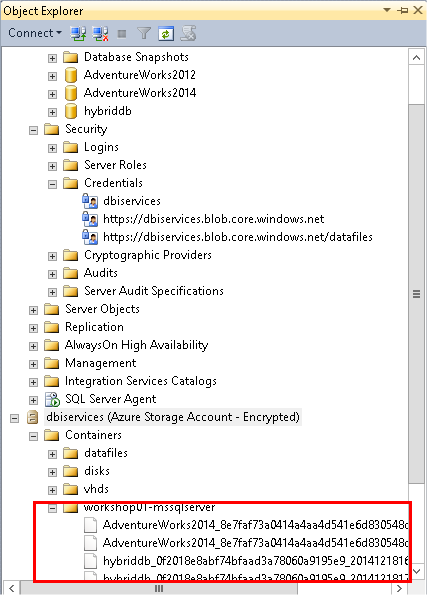Click the Disconnect server toolbar icon

click(101, 33)
